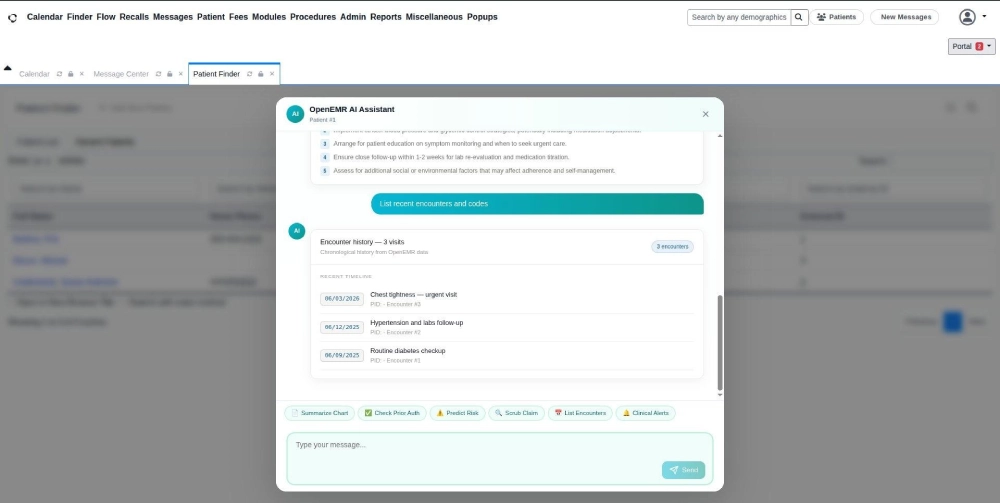Image resolution: width=1000 pixels, height=503 pixels.
Task: Click the New Messages button
Action: click(x=905, y=17)
